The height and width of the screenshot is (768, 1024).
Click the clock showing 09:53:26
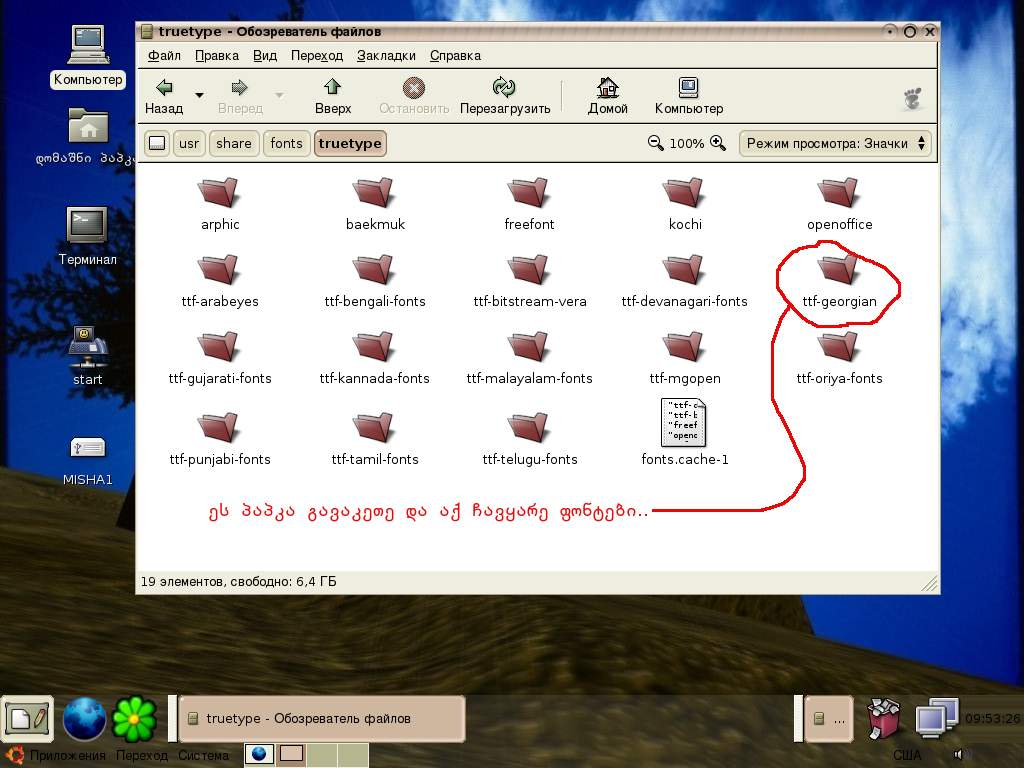pos(993,719)
